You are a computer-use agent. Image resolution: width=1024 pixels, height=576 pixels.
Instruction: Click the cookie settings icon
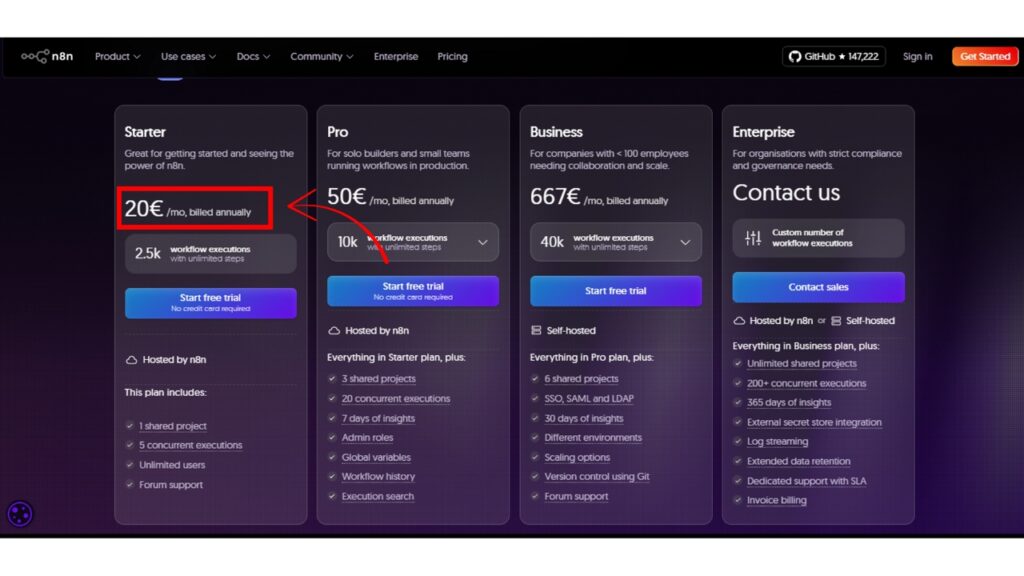[20, 514]
